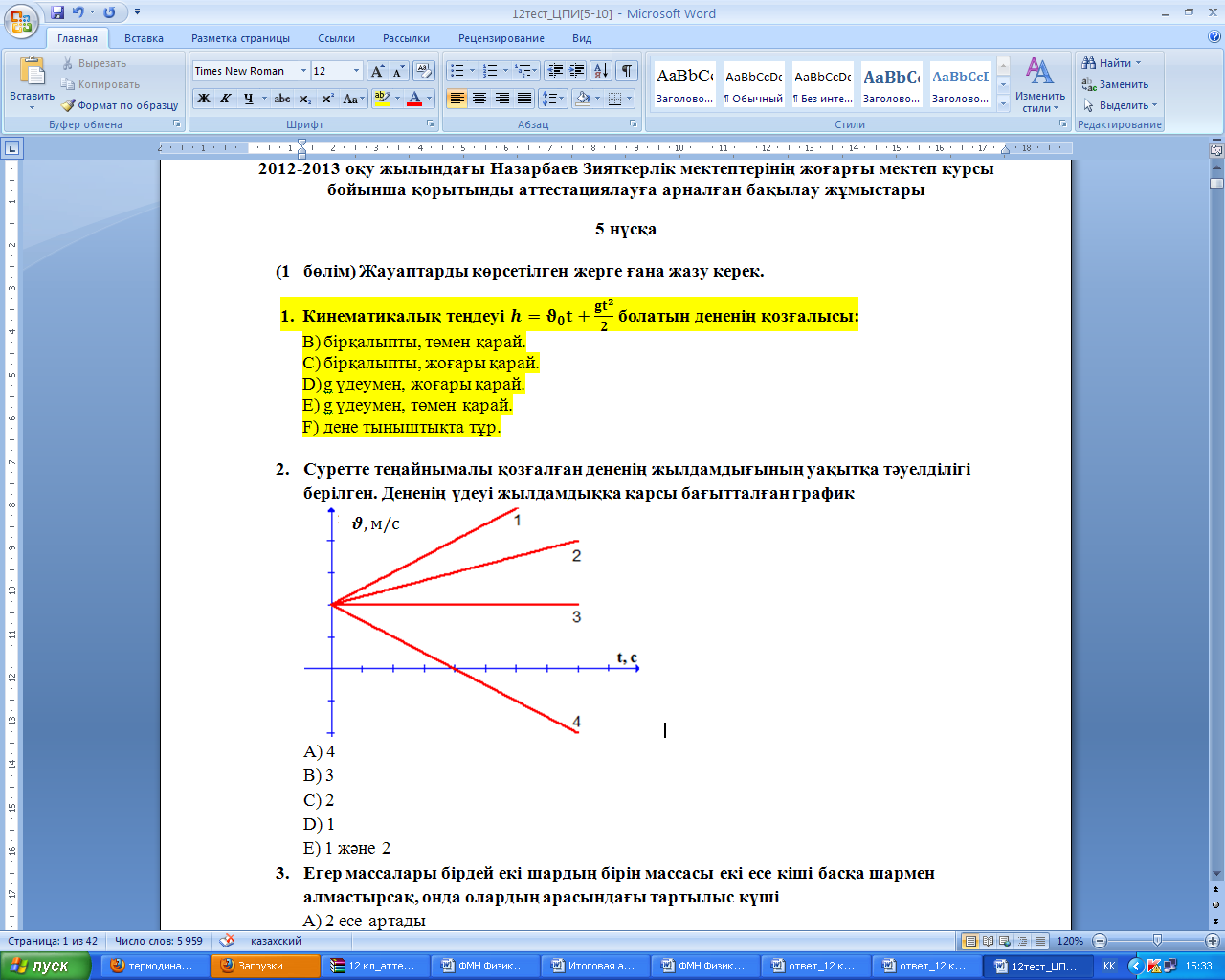This screenshot has height=980, width=1225.
Task: Increase the font size
Action: [x=377, y=71]
